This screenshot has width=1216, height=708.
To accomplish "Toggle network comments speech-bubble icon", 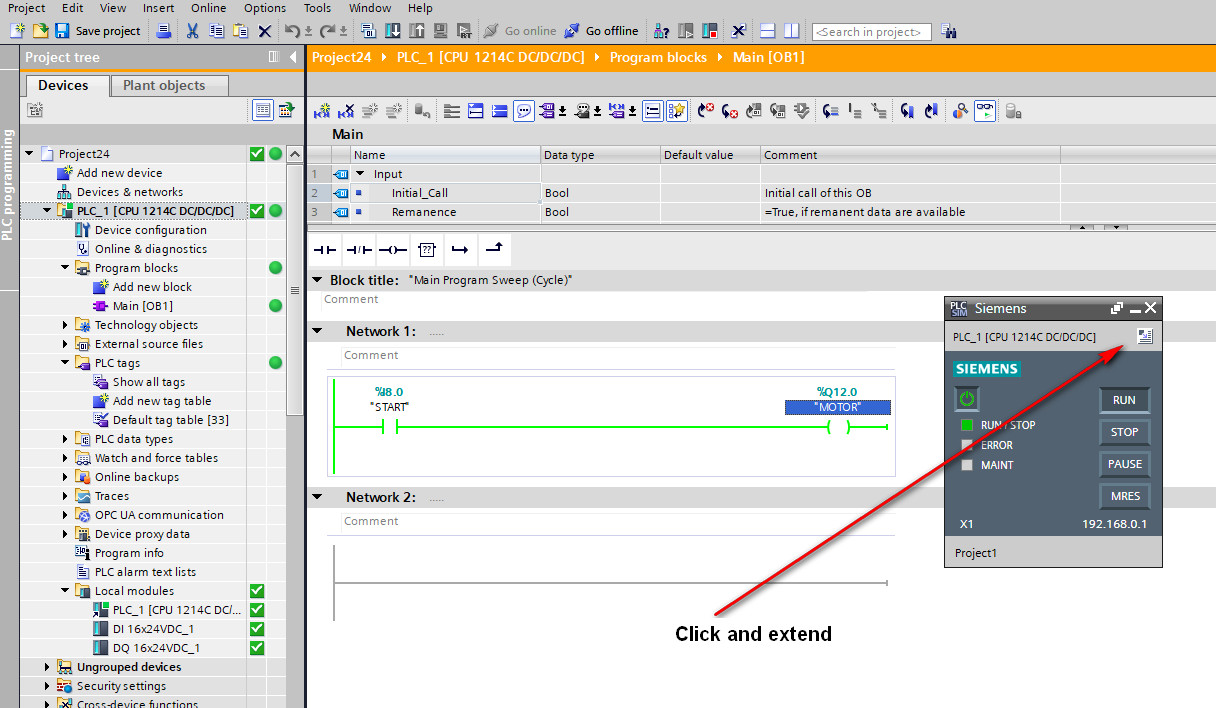I will pos(524,111).
